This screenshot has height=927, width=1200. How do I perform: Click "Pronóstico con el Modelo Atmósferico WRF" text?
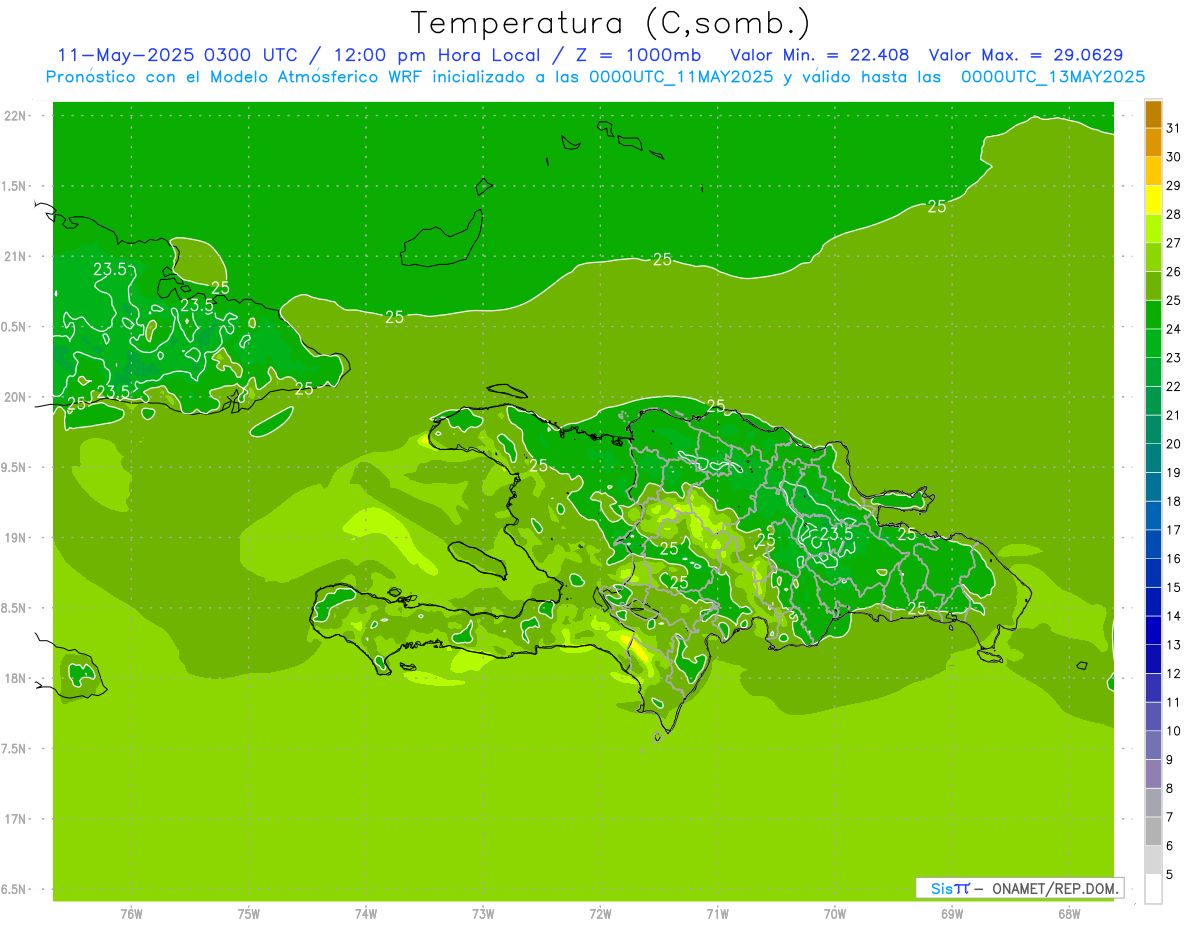pyautogui.click(x=237, y=77)
